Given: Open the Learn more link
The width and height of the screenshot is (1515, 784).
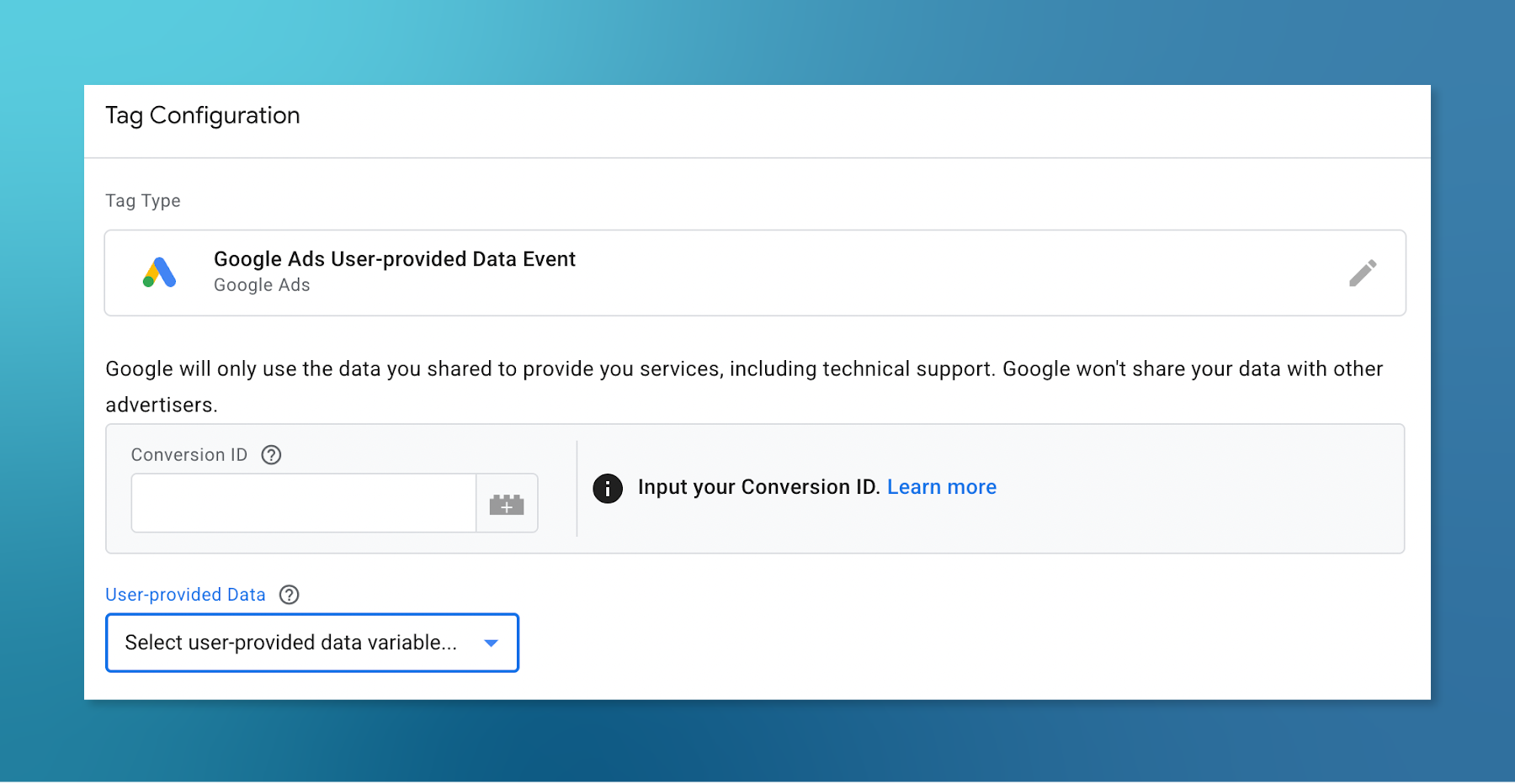Looking at the screenshot, I should coord(941,487).
